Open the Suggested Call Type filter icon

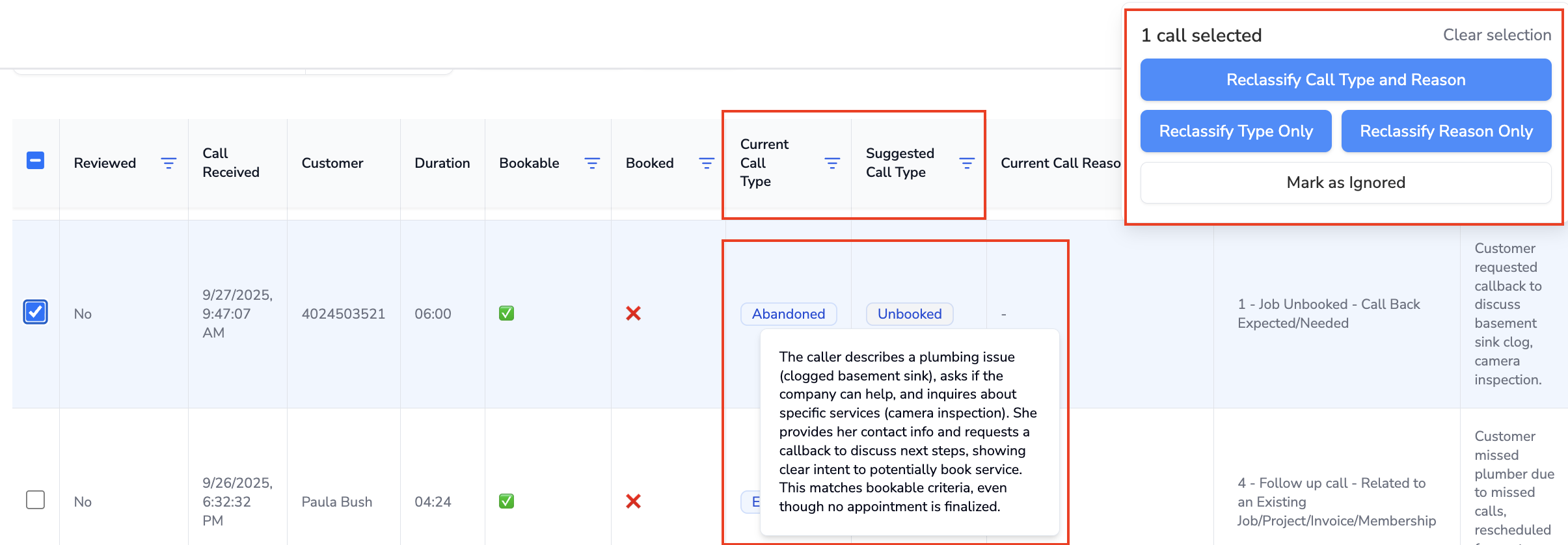point(967,163)
